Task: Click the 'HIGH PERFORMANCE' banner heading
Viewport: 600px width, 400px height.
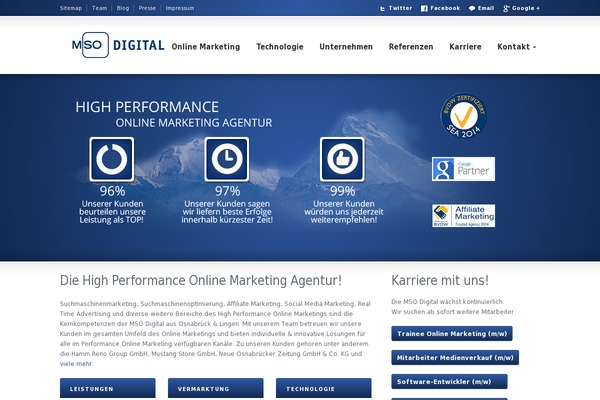Action: [x=147, y=107]
